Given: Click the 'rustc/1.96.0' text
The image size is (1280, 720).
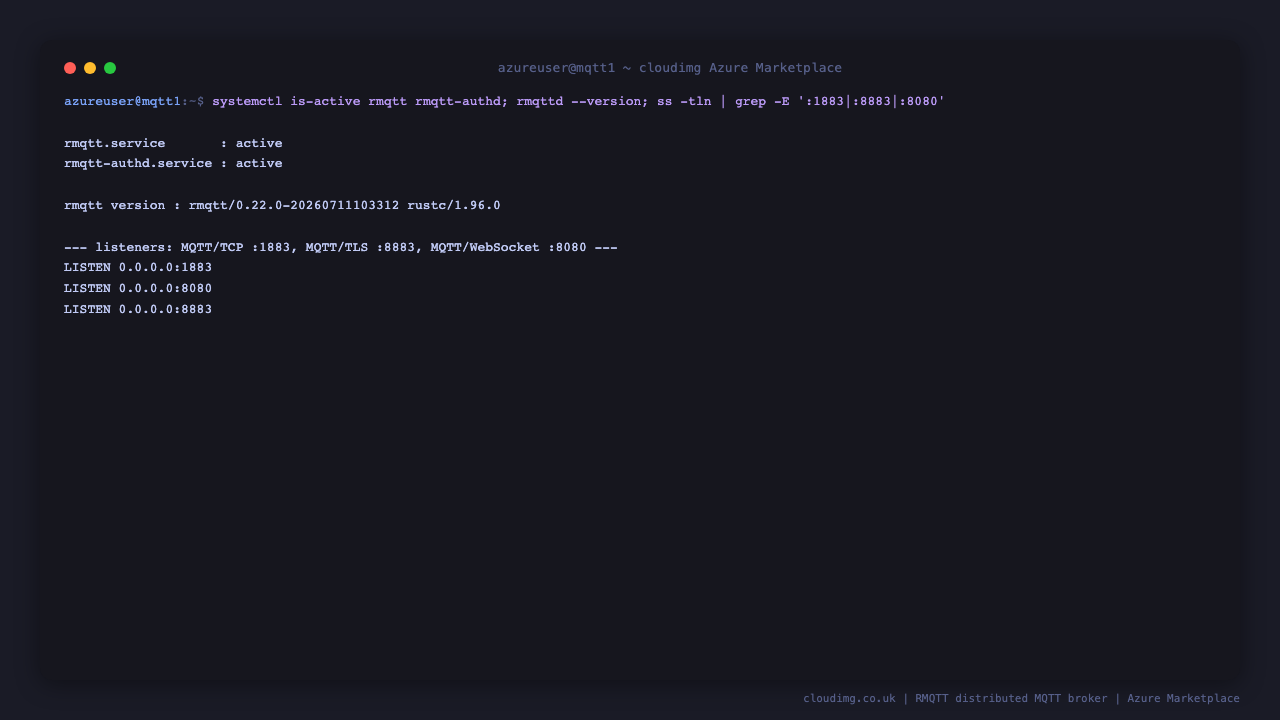Looking at the screenshot, I should (x=454, y=205).
